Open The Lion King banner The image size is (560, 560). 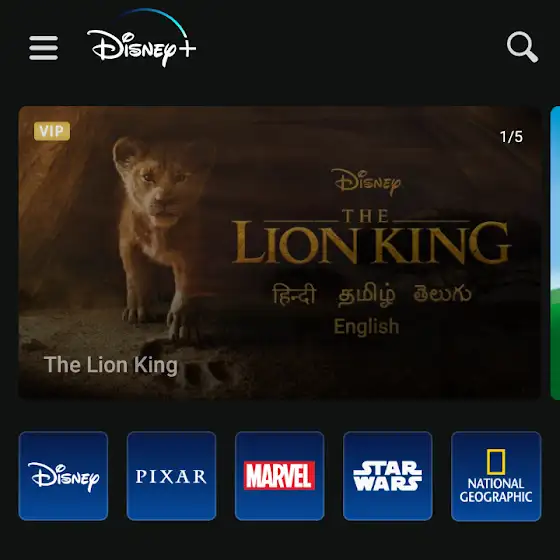coord(280,252)
